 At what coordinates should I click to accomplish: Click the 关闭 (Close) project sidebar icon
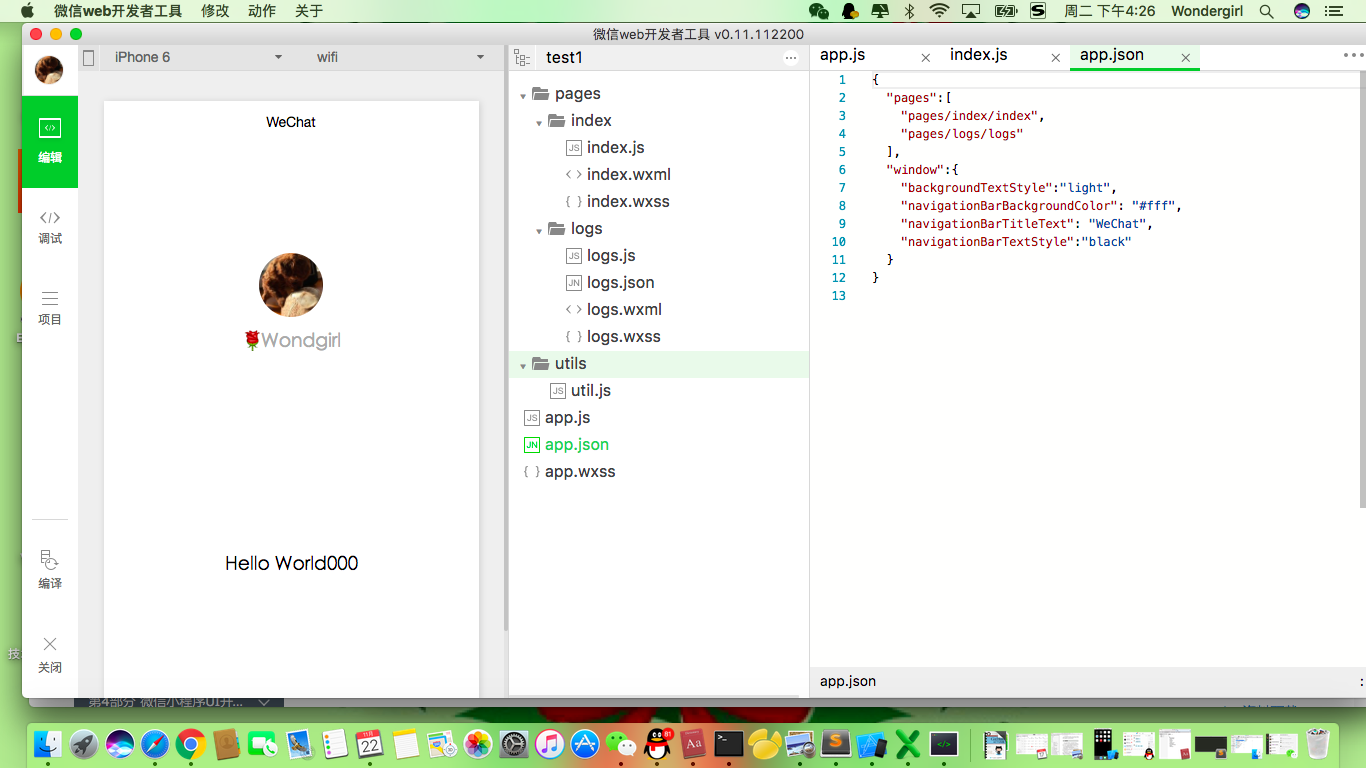point(50,655)
